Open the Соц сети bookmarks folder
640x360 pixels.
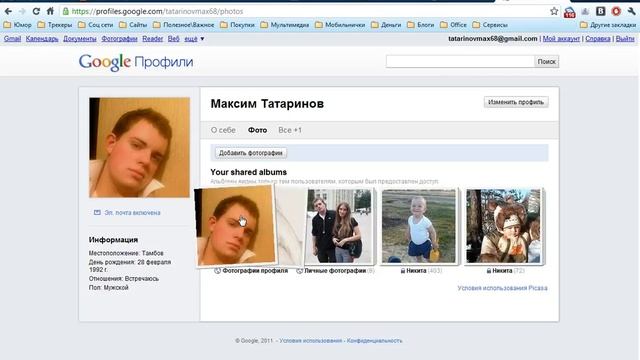coord(96,25)
